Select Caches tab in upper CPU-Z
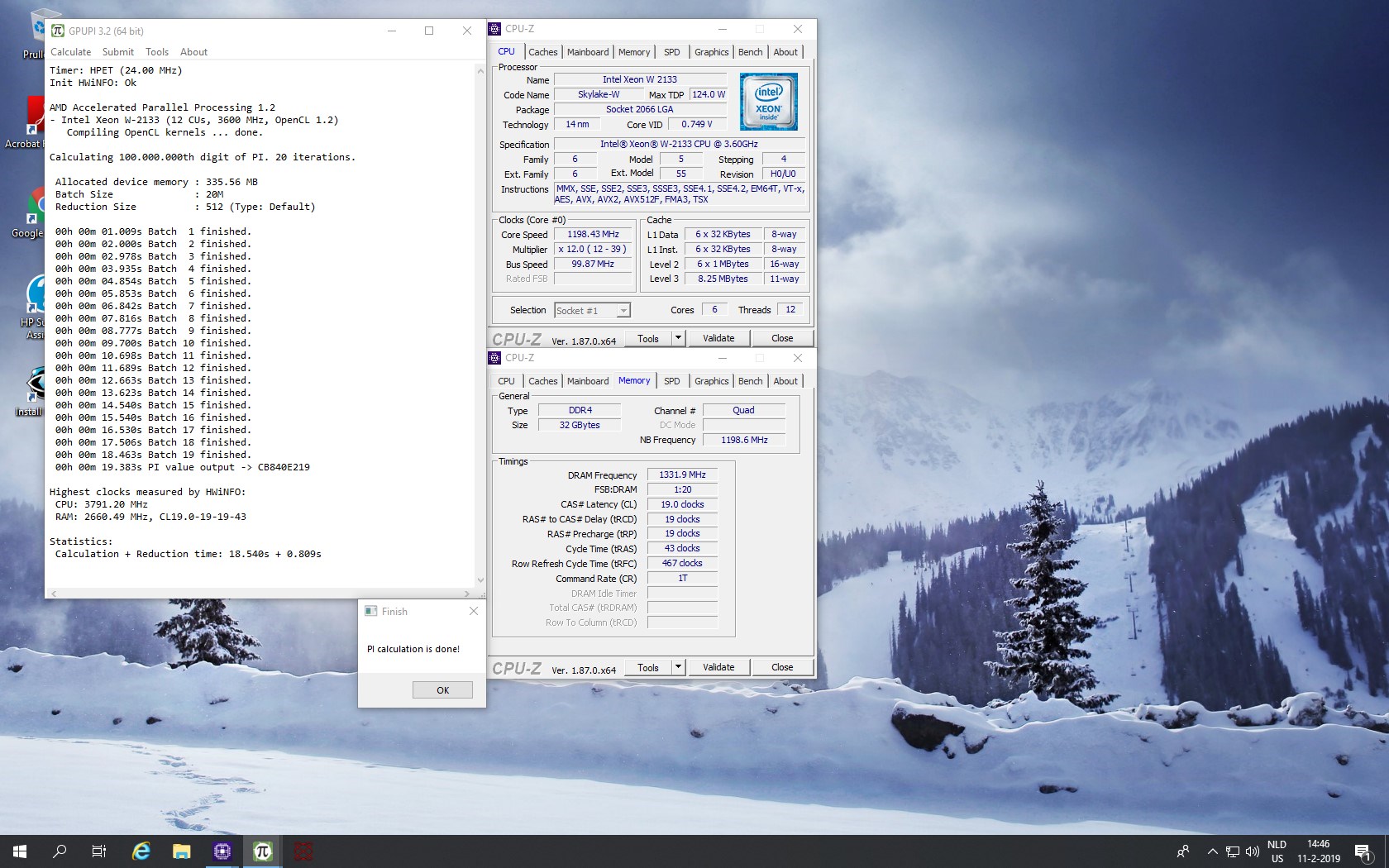The width and height of the screenshot is (1389, 868). click(x=543, y=52)
